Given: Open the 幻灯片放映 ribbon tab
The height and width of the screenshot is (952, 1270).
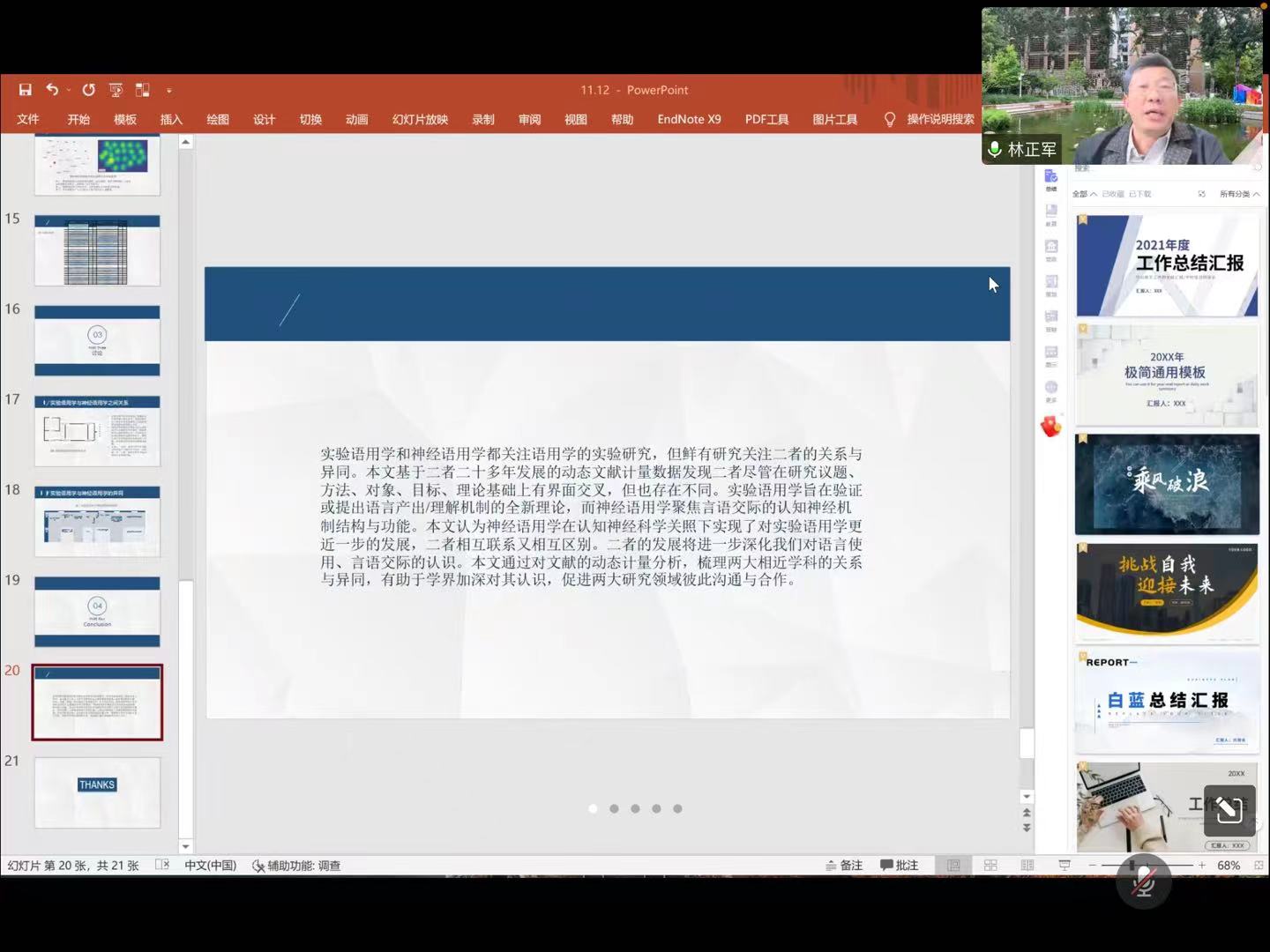Looking at the screenshot, I should tap(420, 119).
